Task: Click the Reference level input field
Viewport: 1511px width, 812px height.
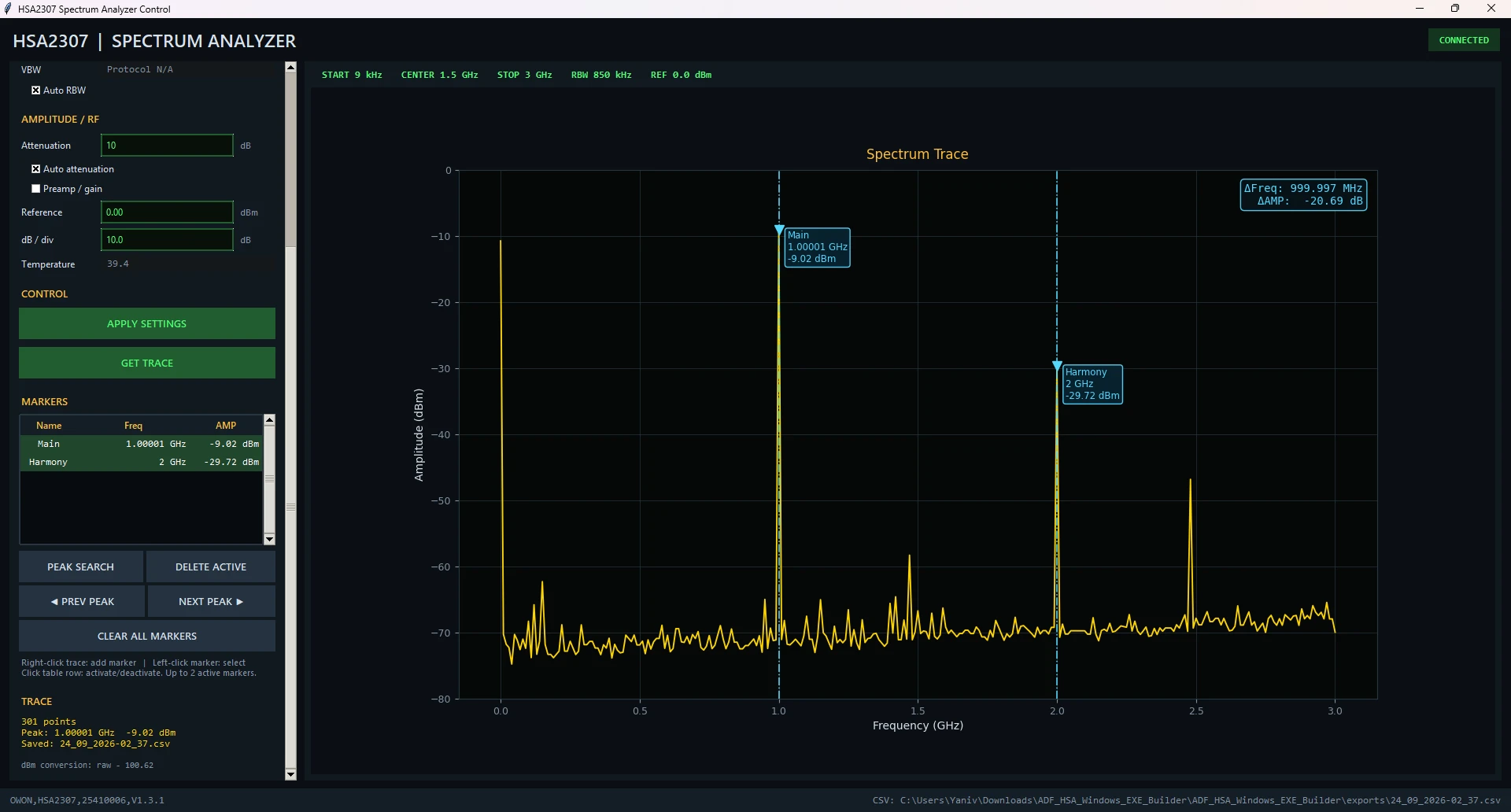Action: [167, 212]
